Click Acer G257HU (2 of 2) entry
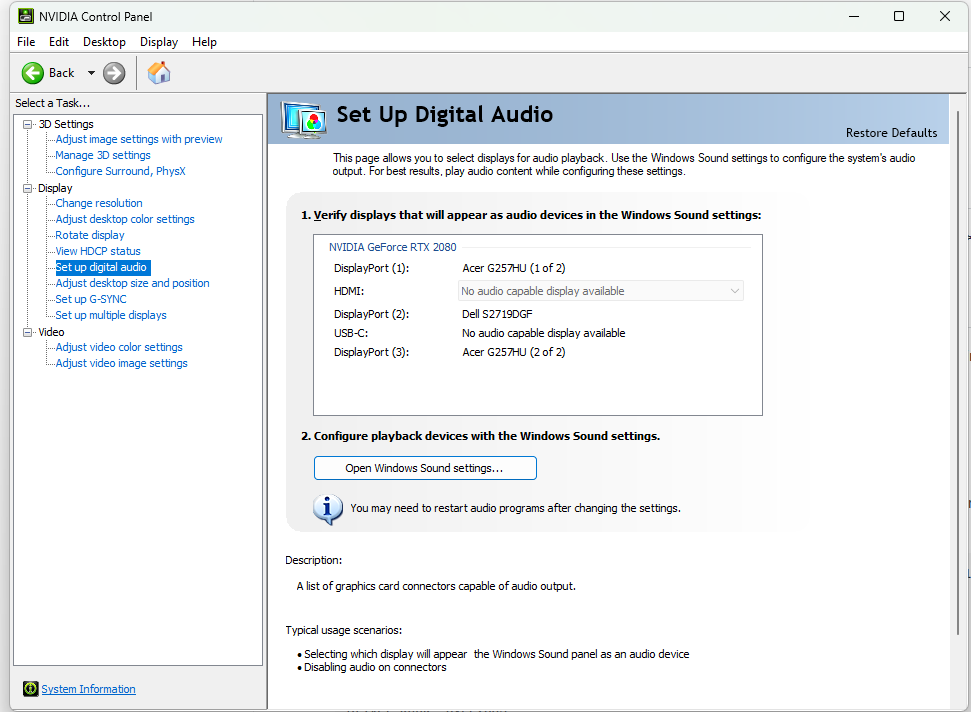971x712 pixels. (513, 352)
